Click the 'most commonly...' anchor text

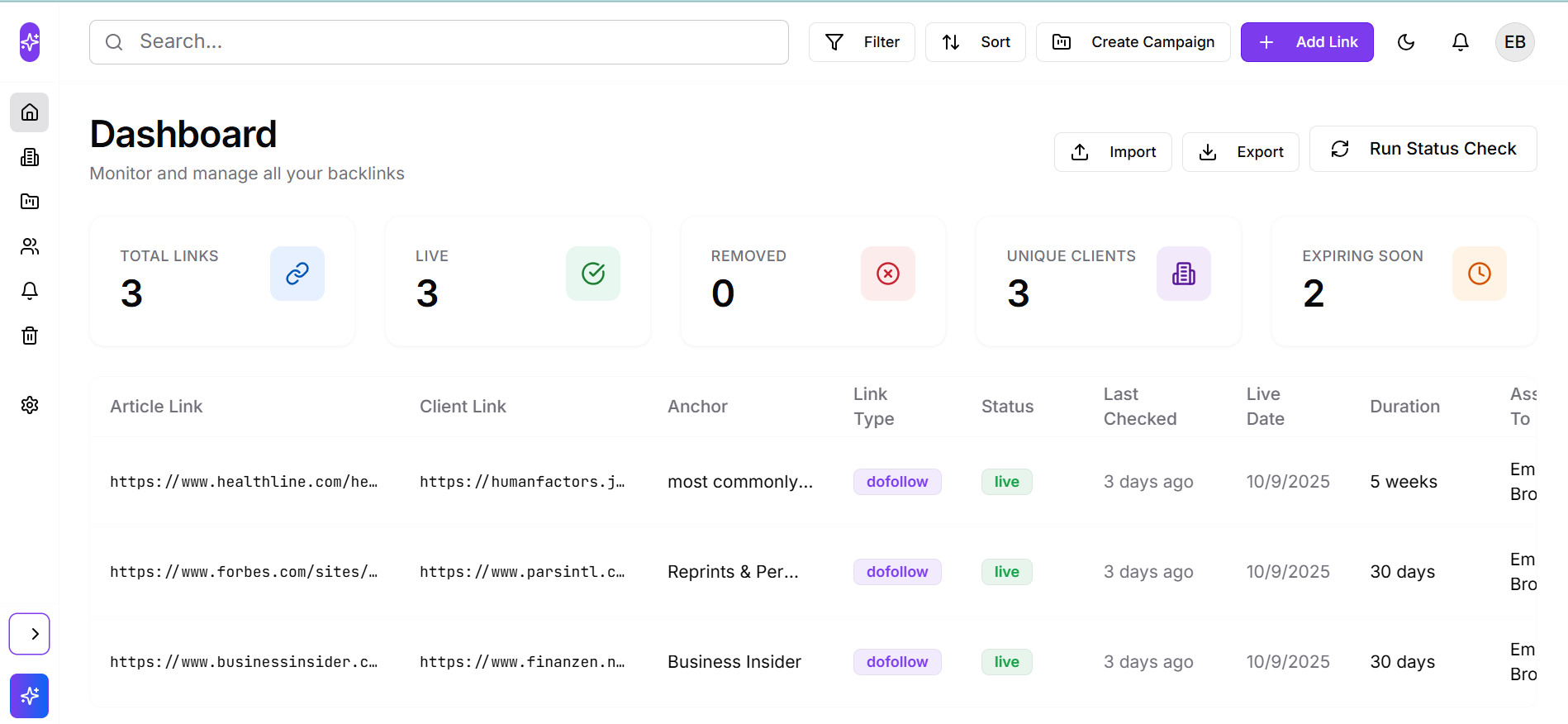740,482
